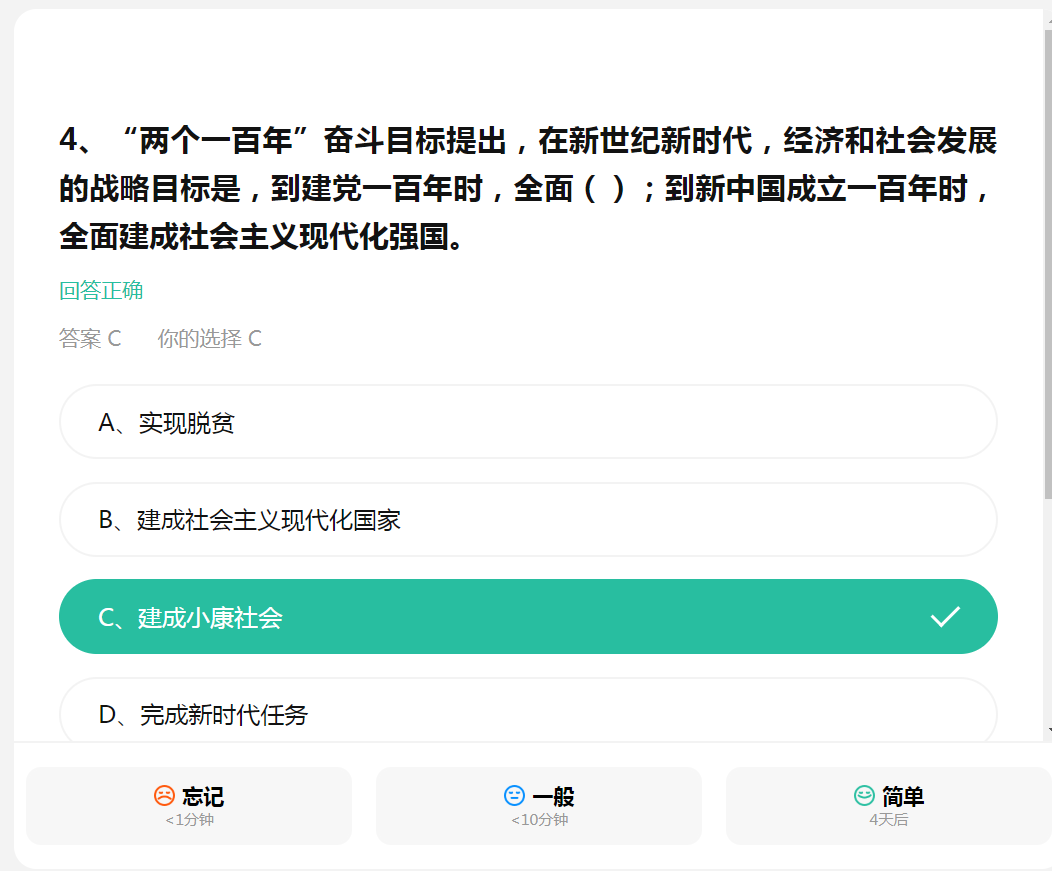Image resolution: width=1052 pixels, height=871 pixels.
Task: Select option A 实现脱贫
Action: tap(528, 422)
